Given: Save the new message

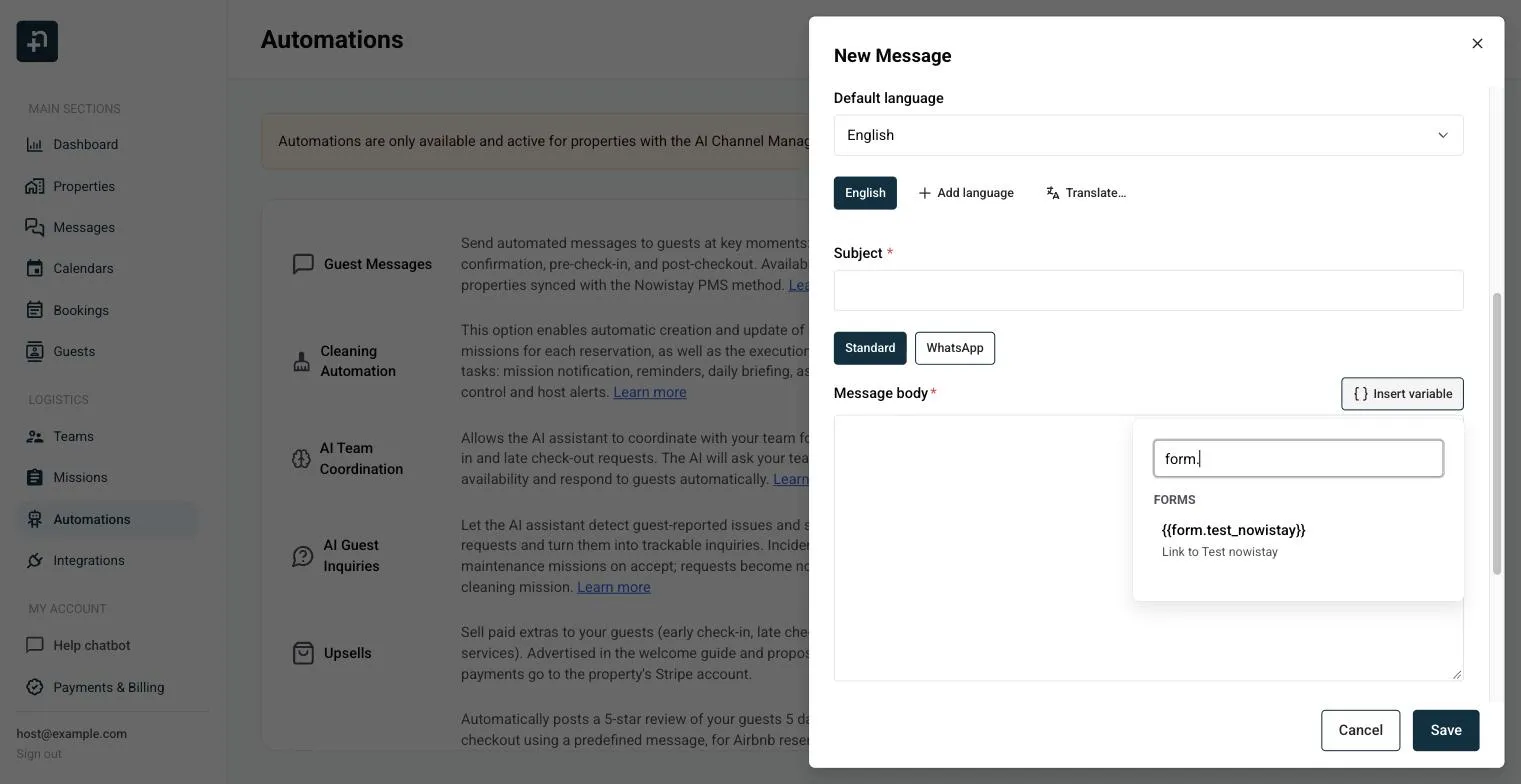Looking at the screenshot, I should point(1446,730).
